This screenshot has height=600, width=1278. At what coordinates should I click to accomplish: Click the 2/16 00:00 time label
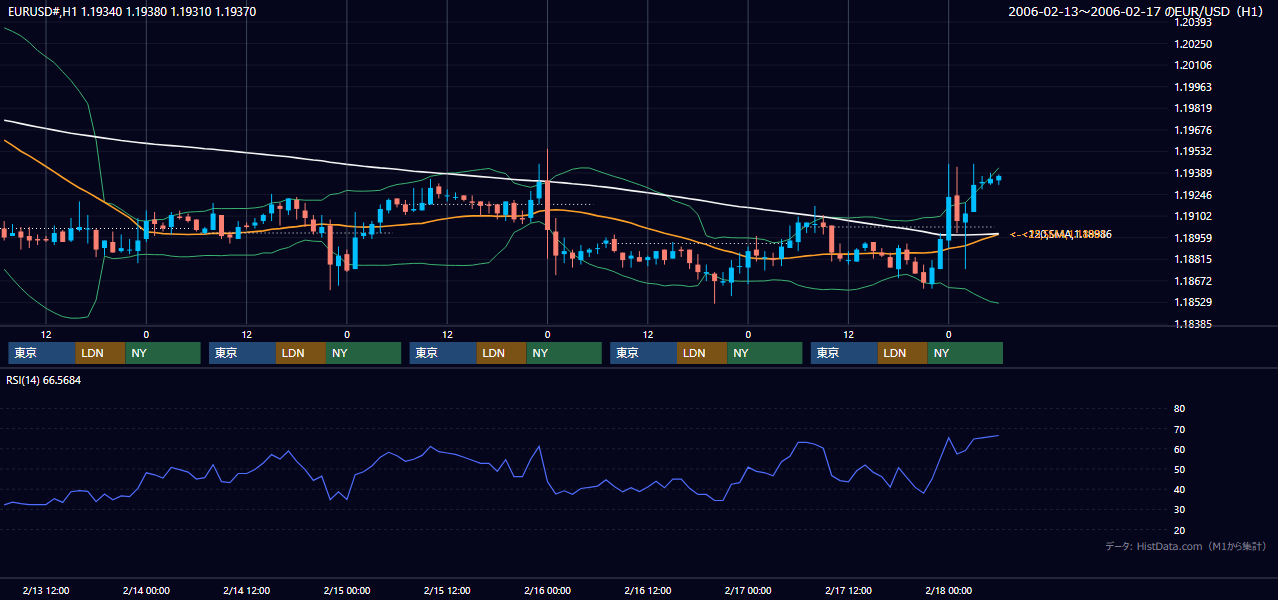tap(547, 590)
